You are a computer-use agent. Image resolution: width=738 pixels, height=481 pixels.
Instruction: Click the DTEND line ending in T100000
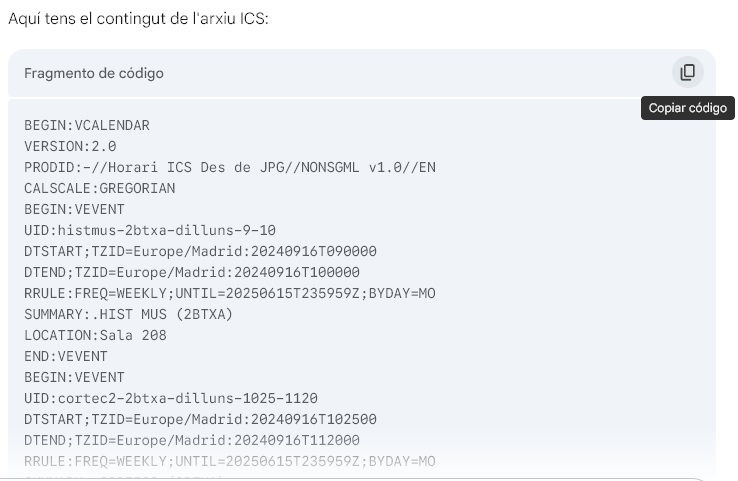click(x=192, y=272)
